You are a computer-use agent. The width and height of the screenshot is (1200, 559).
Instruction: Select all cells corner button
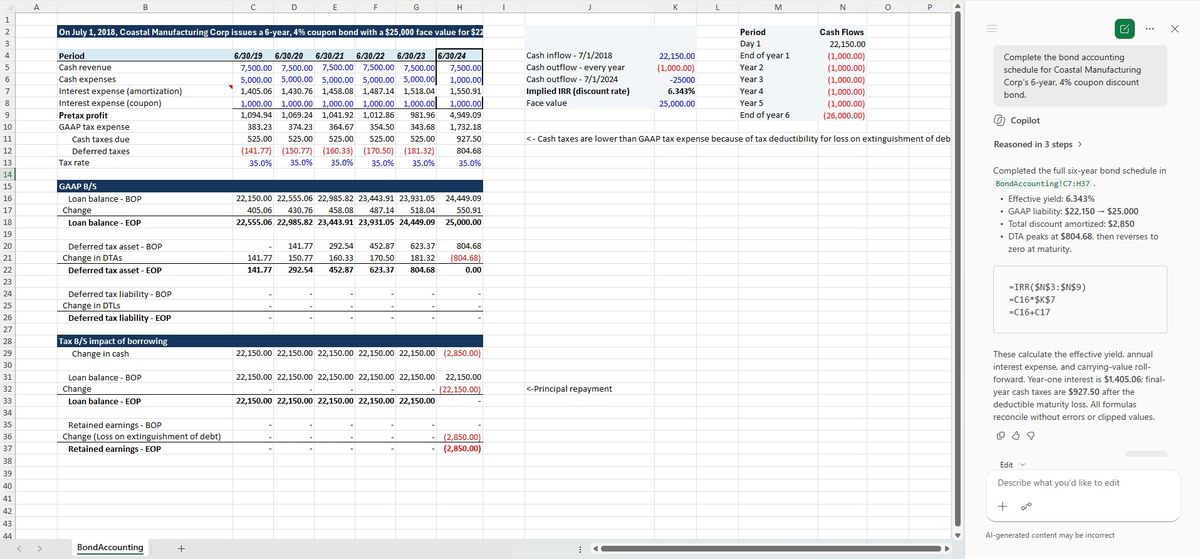(7, 8)
